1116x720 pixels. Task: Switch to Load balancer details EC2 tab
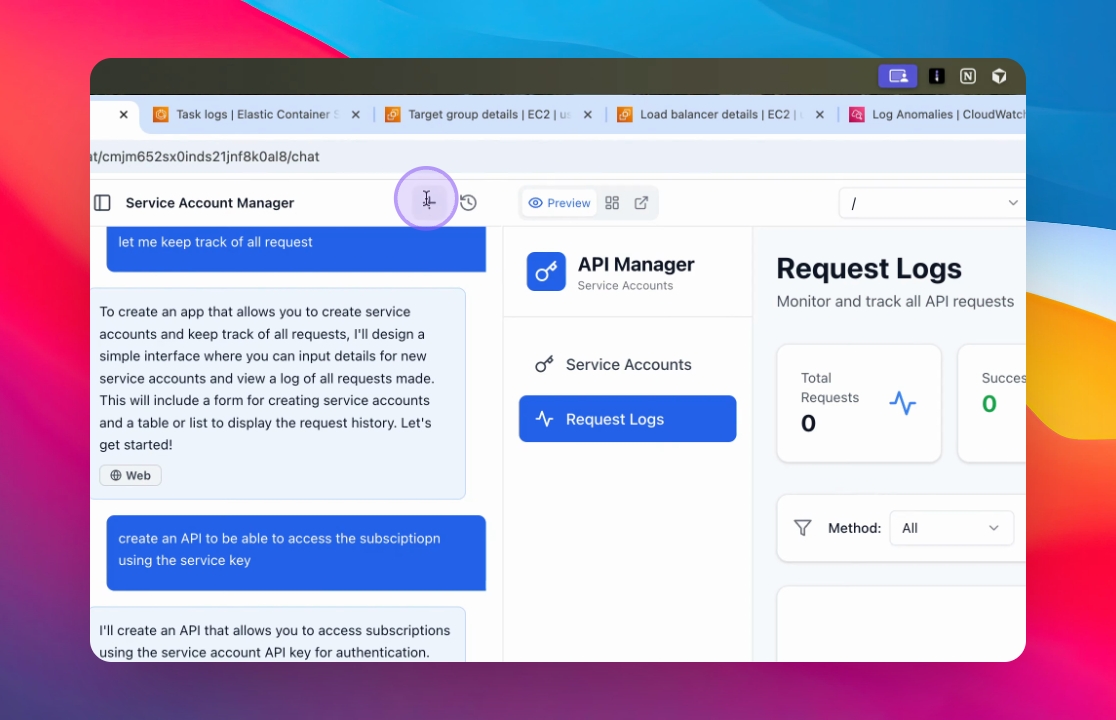coord(721,115)
